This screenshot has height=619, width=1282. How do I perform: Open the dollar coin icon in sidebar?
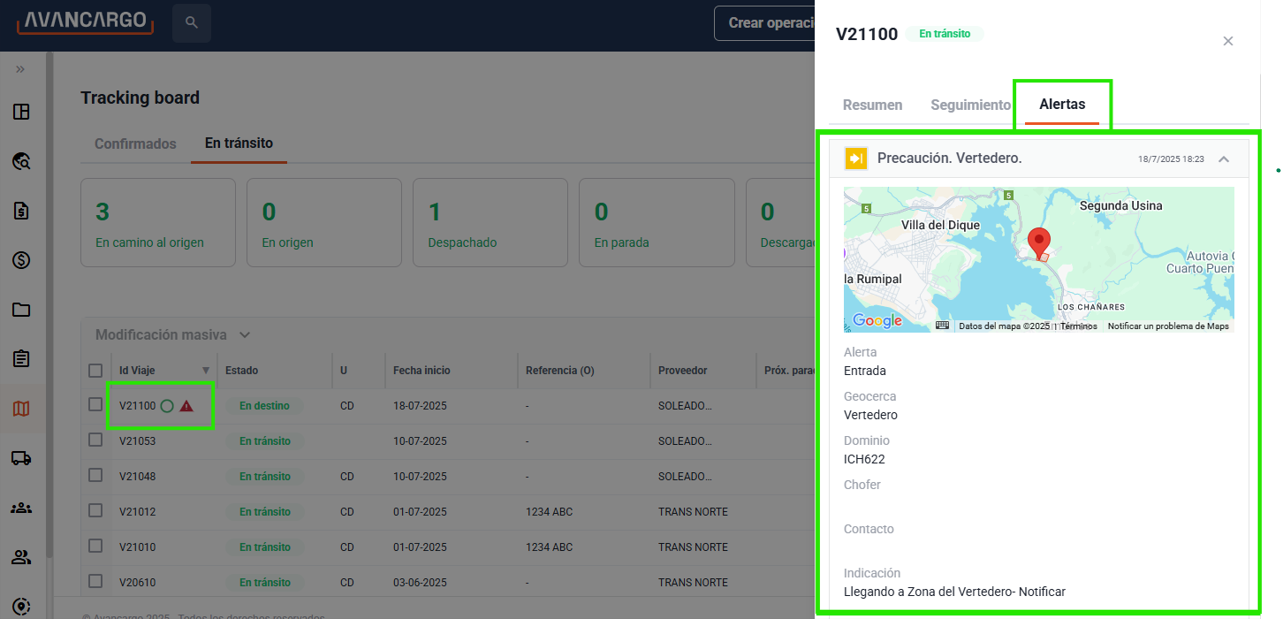point(21,260)
